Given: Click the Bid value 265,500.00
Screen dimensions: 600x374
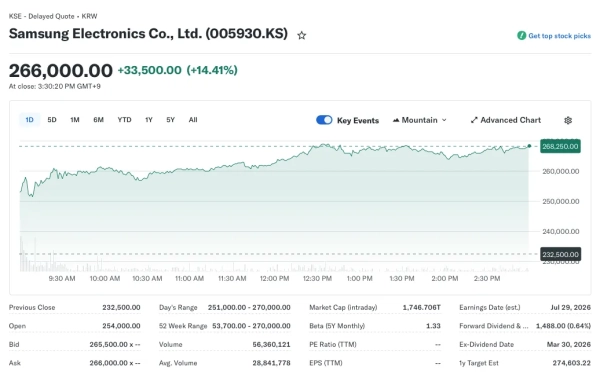Looking at the screenshot, I should [115, 344].
